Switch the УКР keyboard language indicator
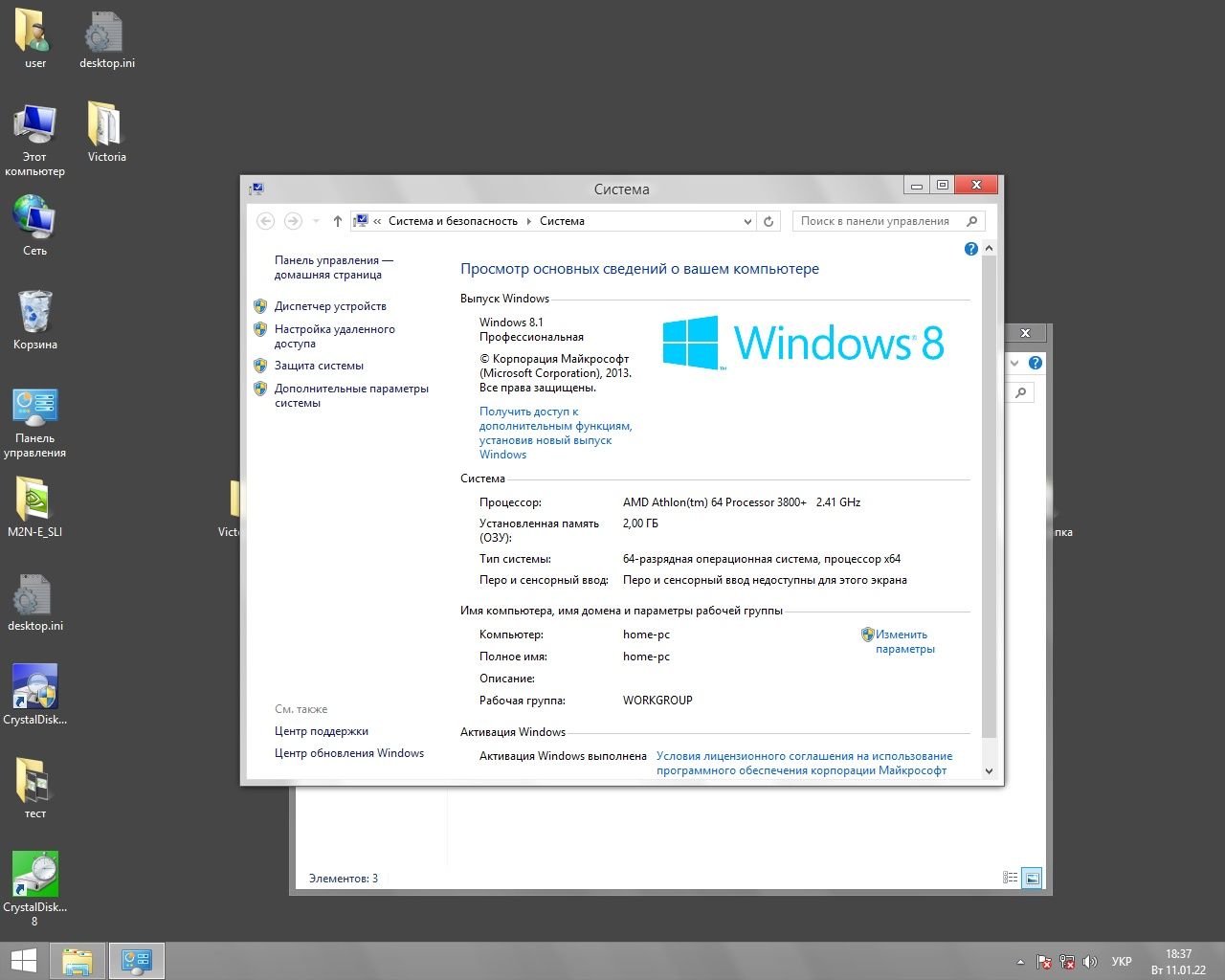The image size is (1225, 980). [x=1122, y=962]
